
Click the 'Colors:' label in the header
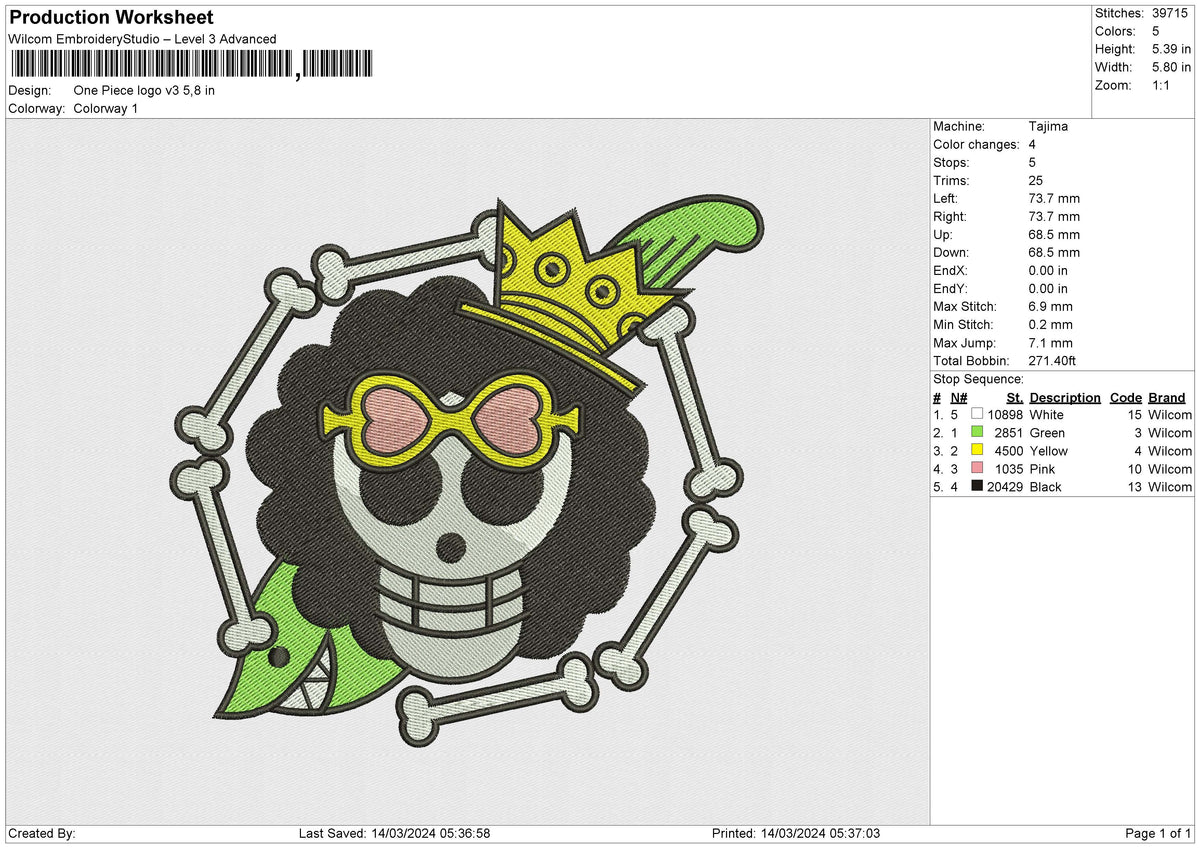click(x=1115, y=31)
